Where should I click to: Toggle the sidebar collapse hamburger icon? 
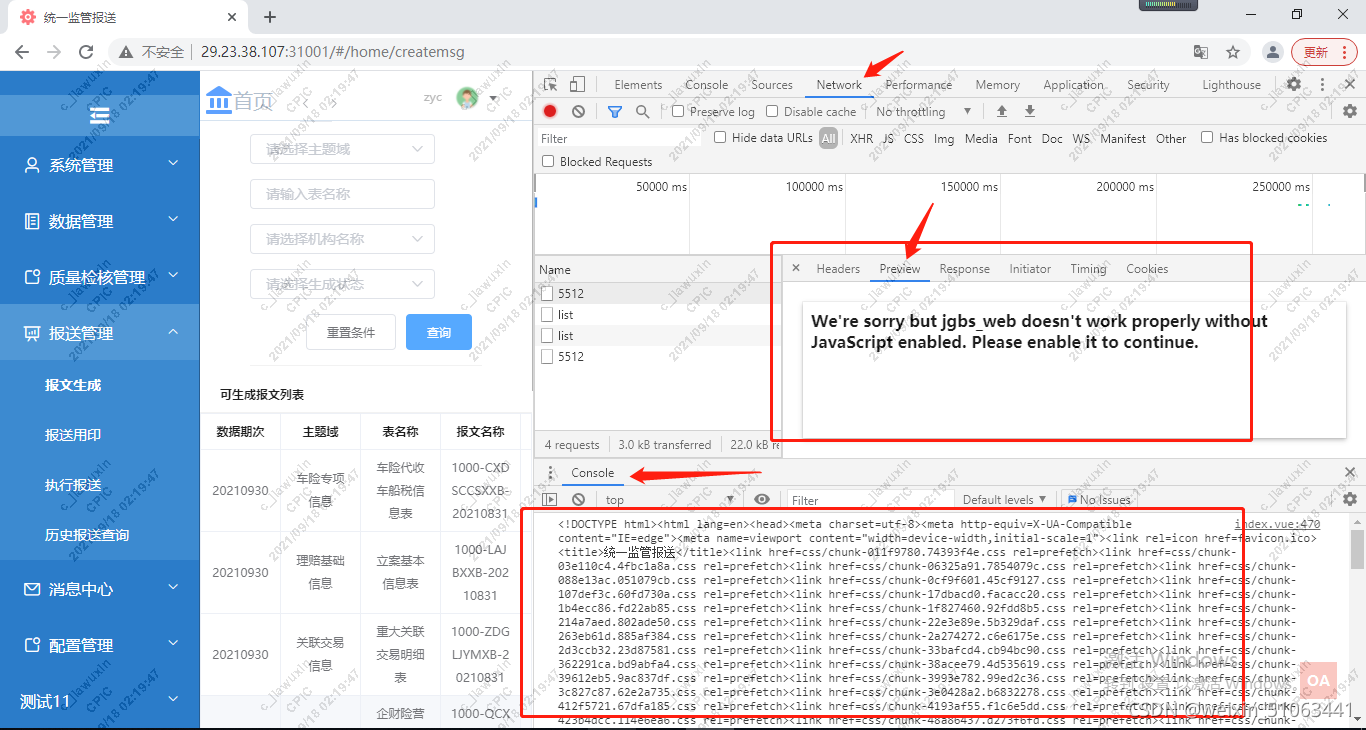tap(99, 116)
